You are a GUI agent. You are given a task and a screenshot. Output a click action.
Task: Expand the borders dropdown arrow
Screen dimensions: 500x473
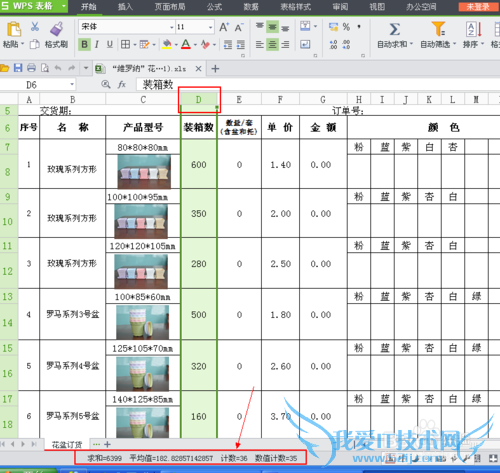(135, 44)
